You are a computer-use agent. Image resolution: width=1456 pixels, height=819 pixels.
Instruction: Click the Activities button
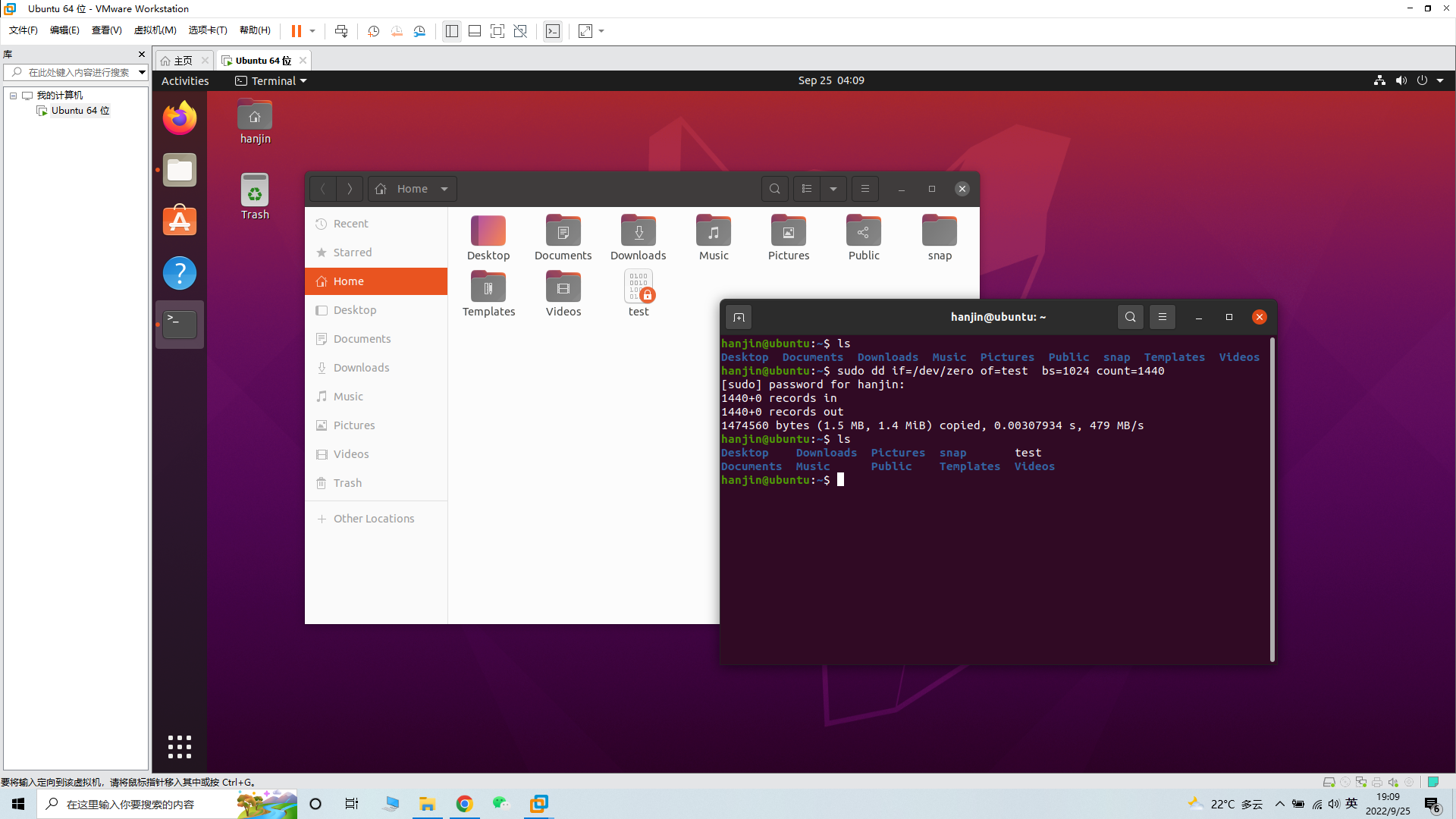(x=185, y=80)
